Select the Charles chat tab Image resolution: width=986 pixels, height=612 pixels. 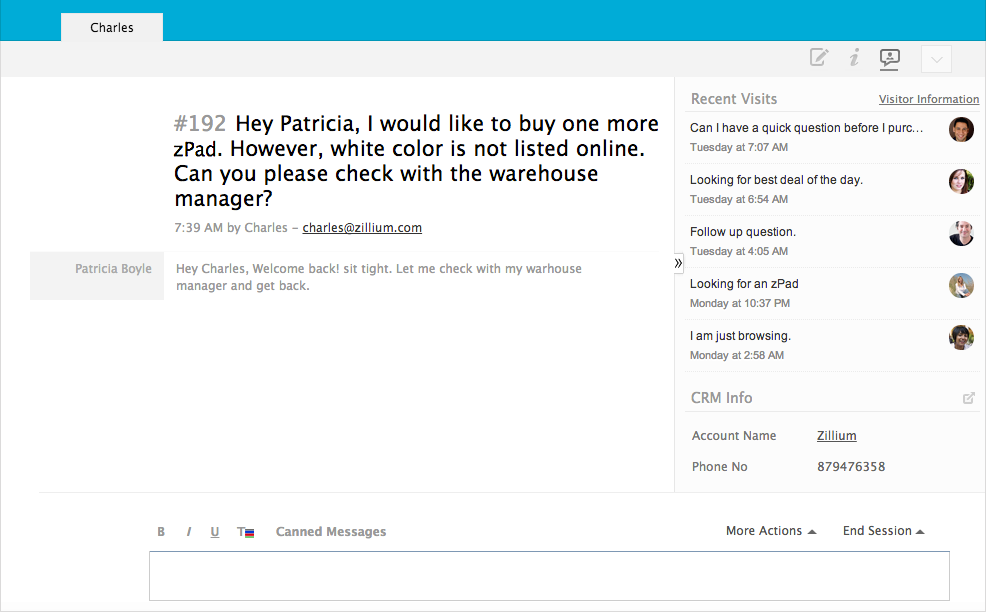pos(112,28)
